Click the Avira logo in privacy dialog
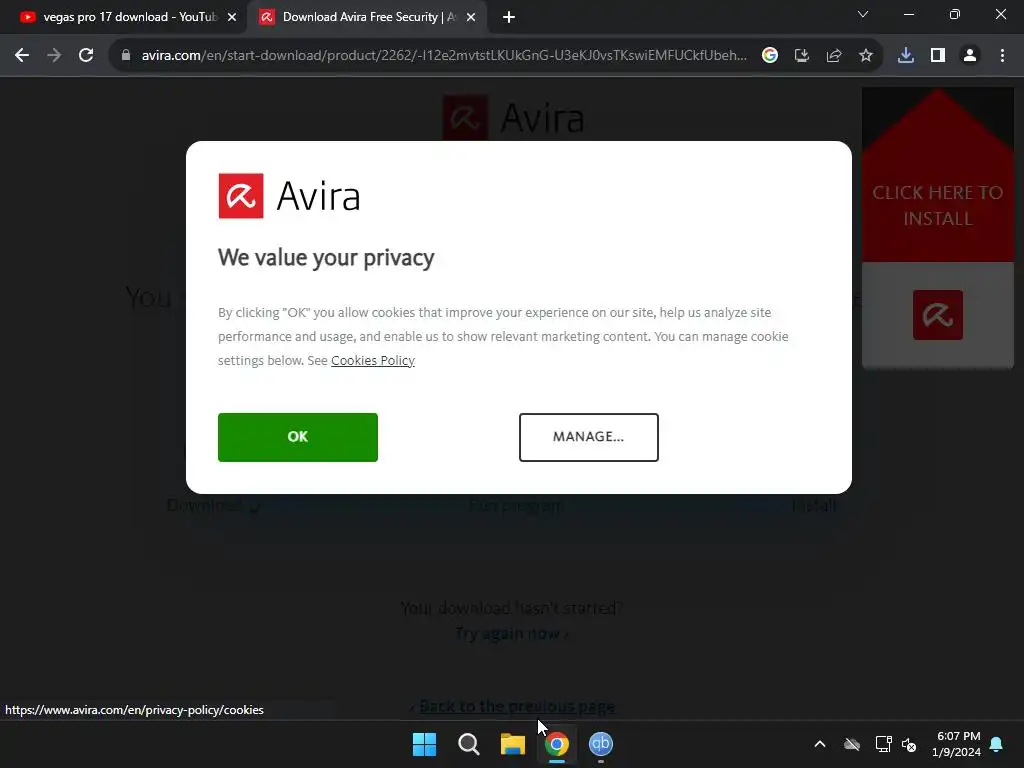The width and height of the screenshot is (1024, 768). [x=289, y=196]
